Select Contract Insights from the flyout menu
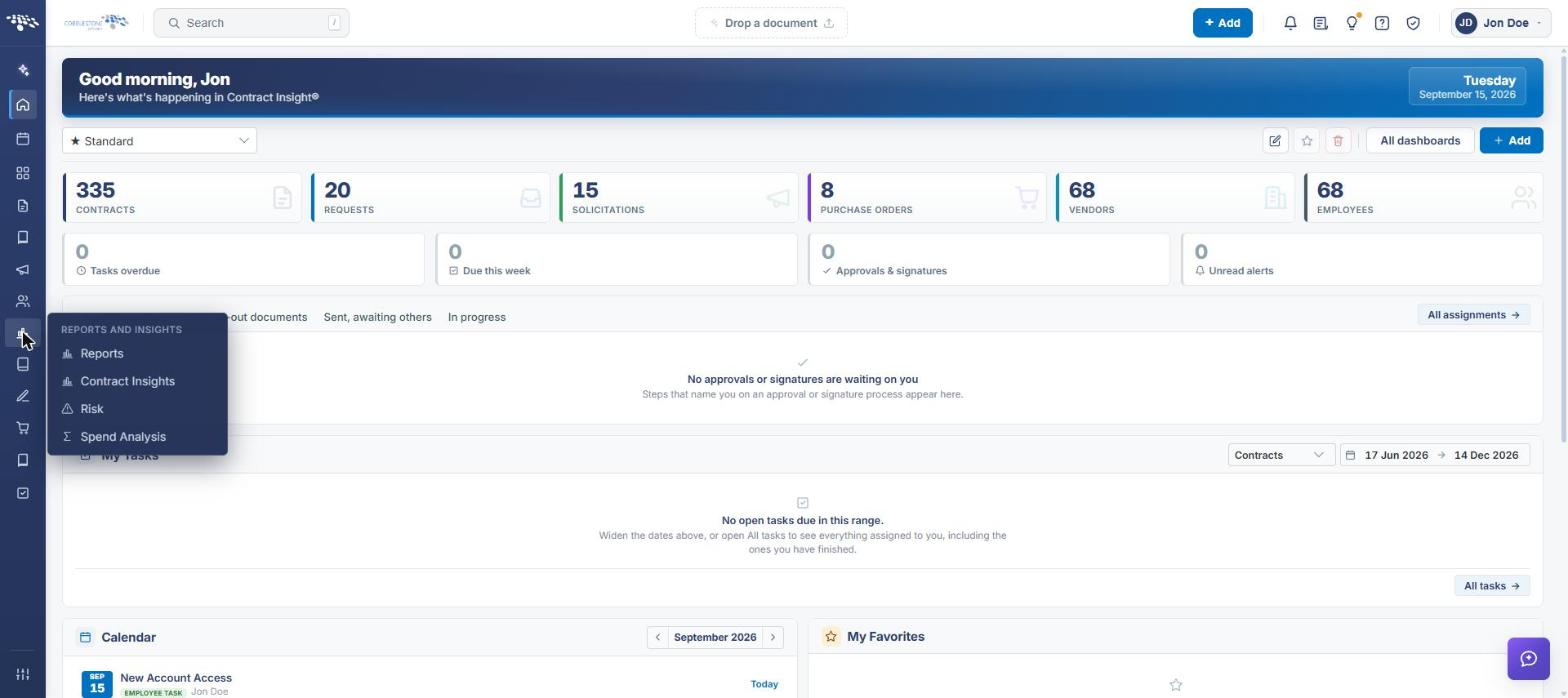The height and width of the screenshot is (698, 1568). point(127,381)
